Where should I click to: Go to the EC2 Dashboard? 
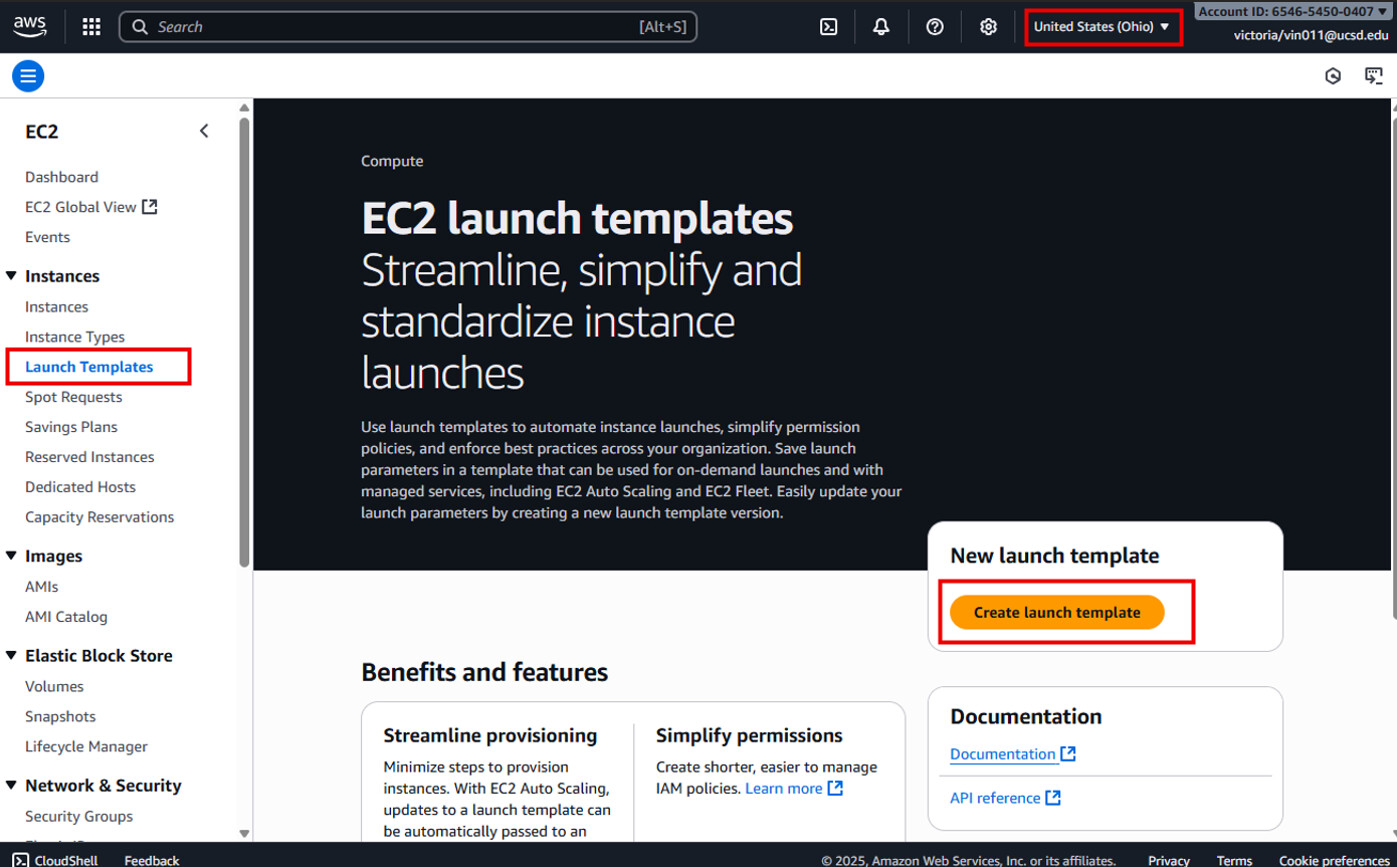pyautogui.click(x=62, y=177)
